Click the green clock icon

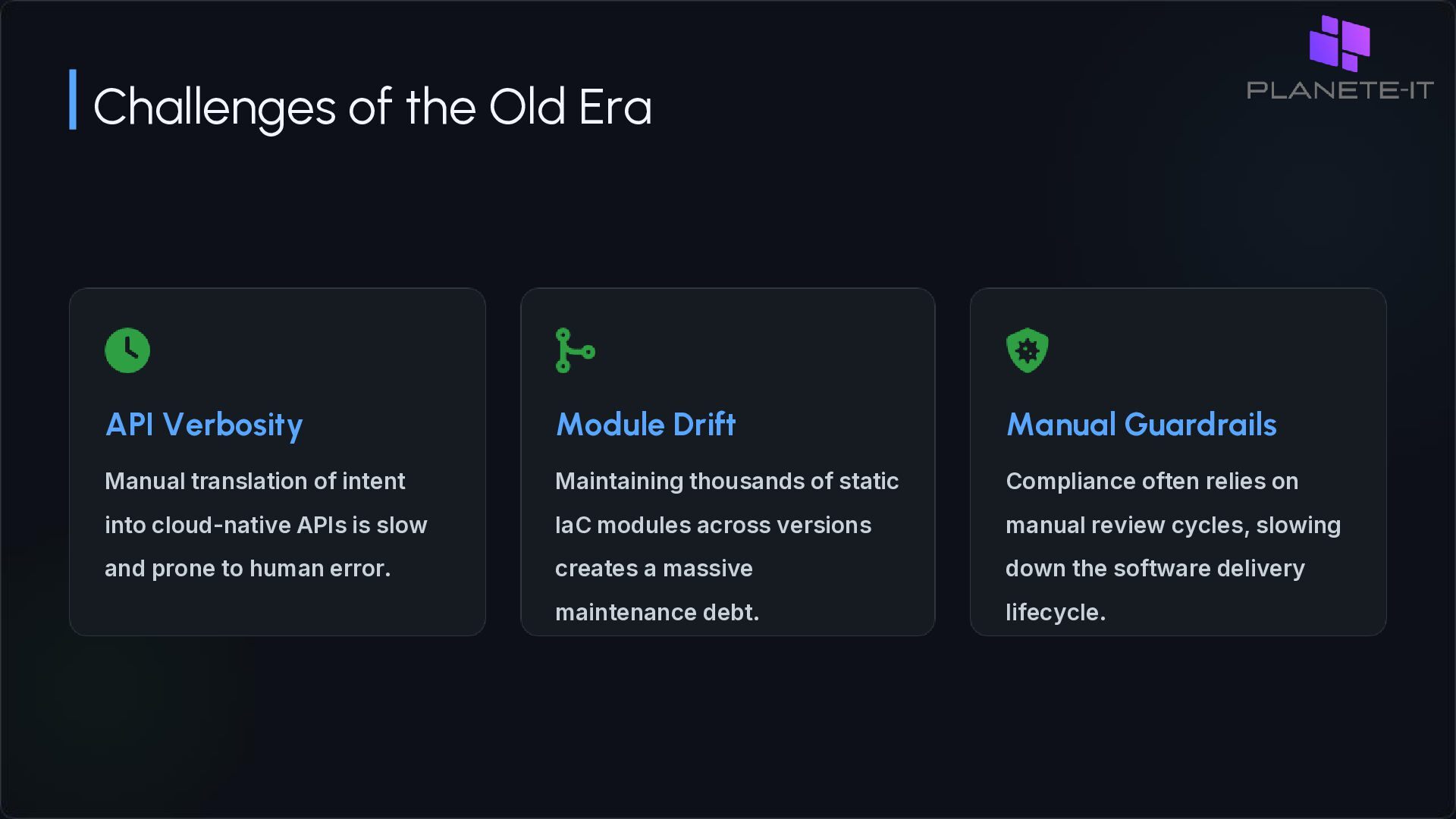pos(127,350)
